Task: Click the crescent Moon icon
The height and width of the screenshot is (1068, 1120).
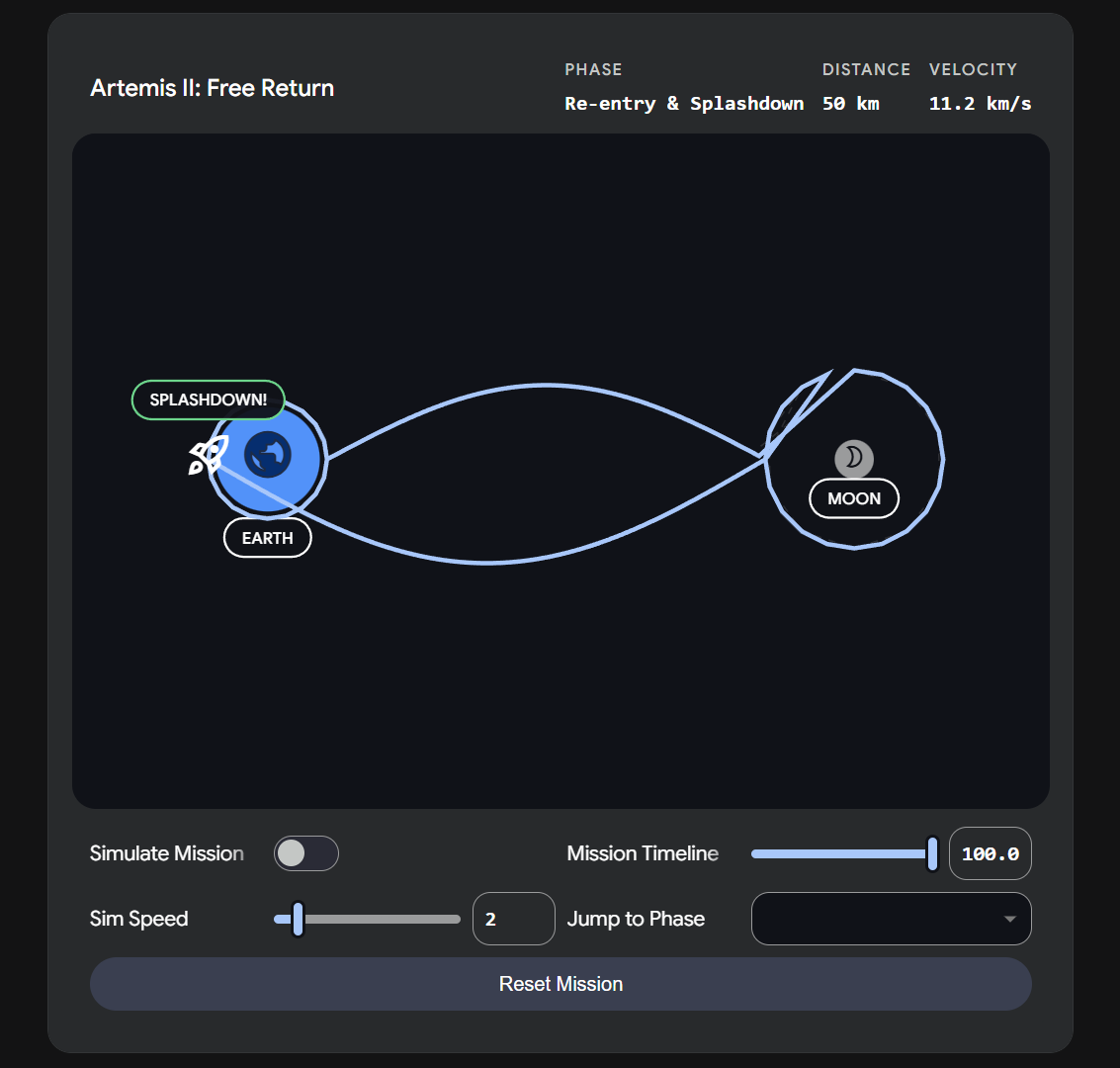Action: pos(854,458)
